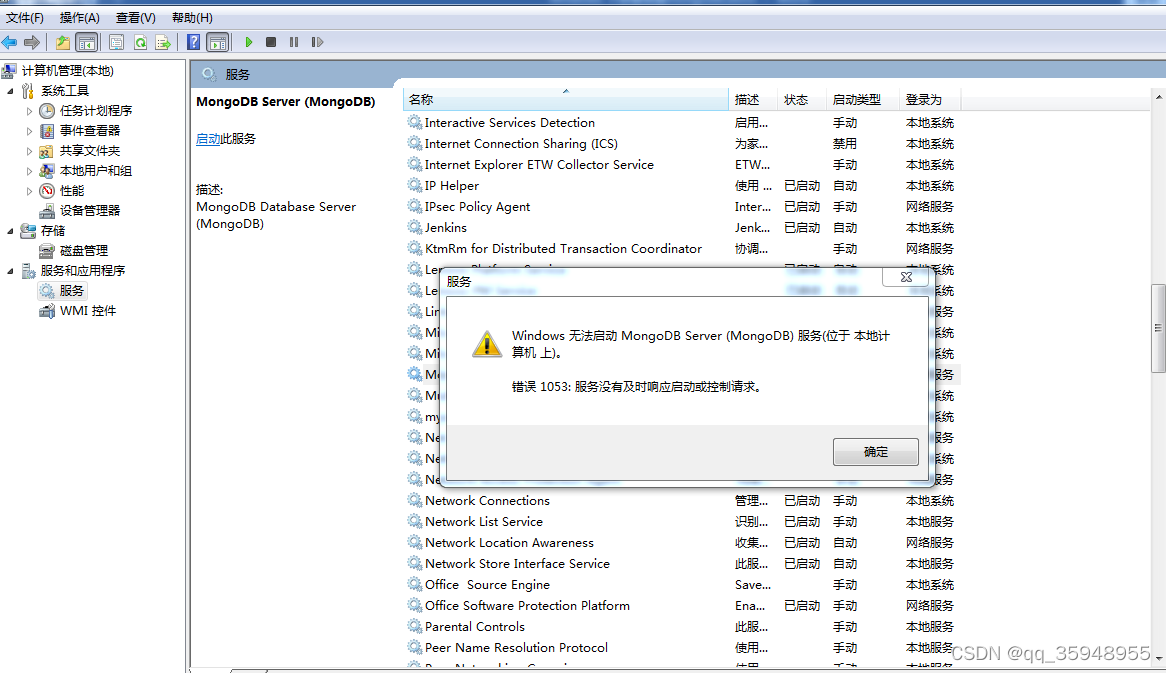The width and height of the screenshot is (1166, 673).
Task: Select Network Location Awareness service
Action: (681, 543)
